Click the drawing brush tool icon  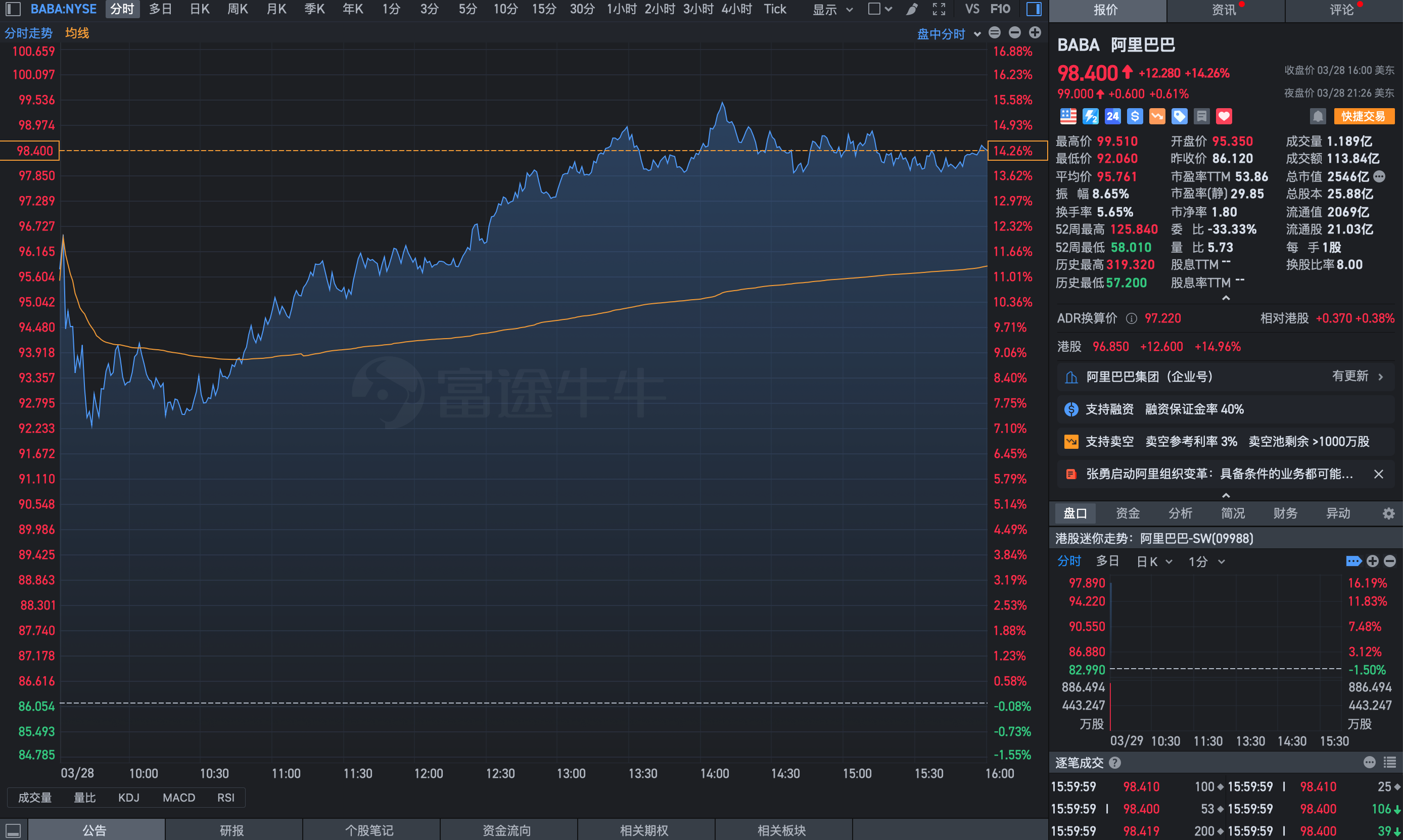(x=911, y=9)
